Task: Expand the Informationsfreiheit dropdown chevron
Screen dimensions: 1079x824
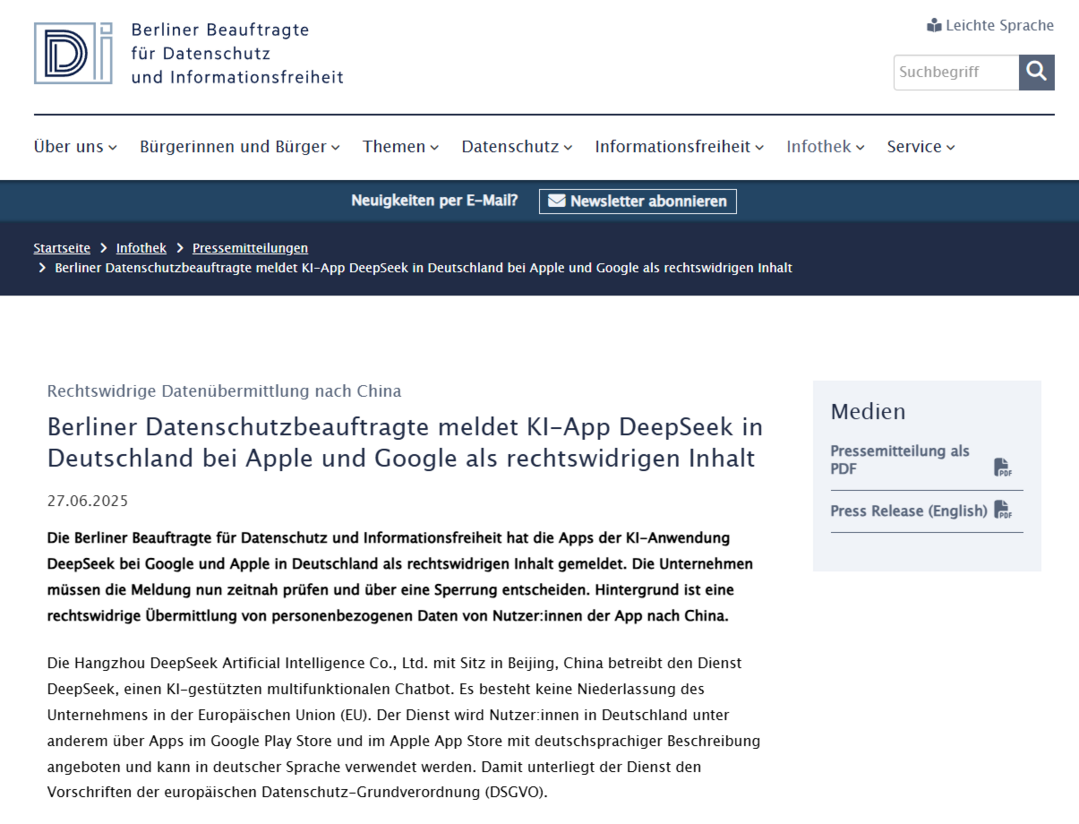Action: point(759,147)
